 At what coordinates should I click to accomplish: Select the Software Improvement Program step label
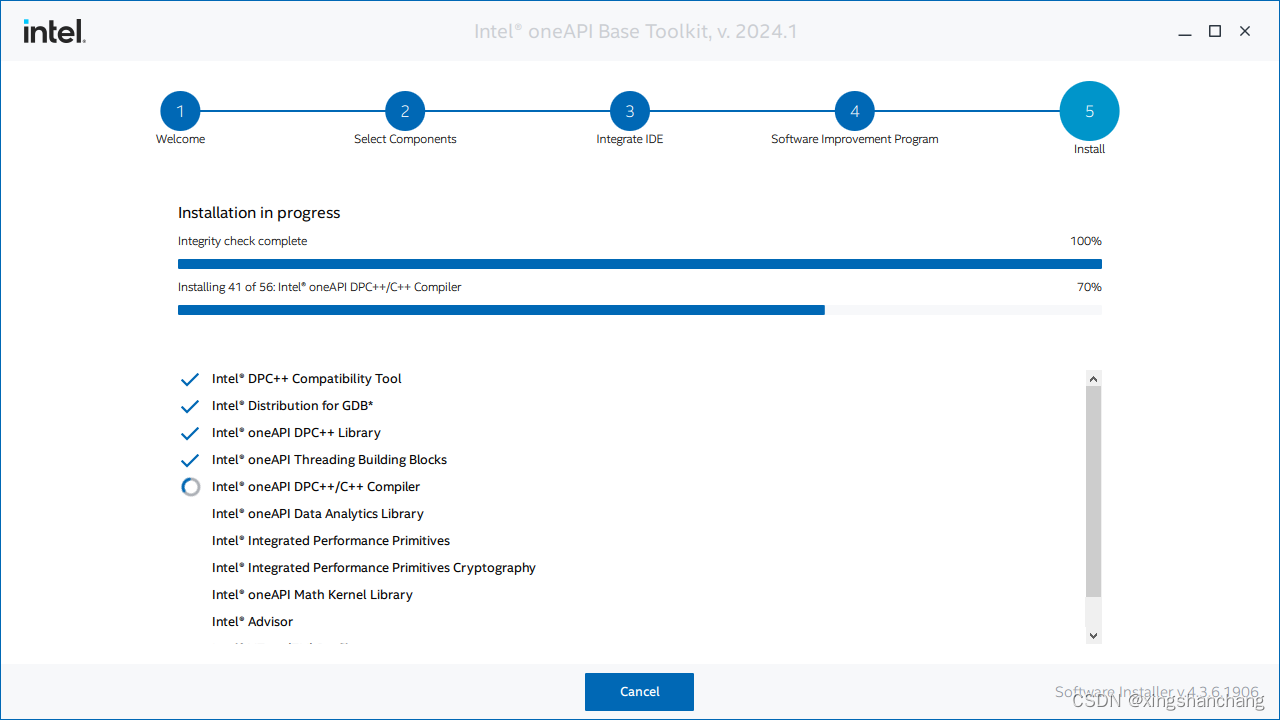pos(855,139)
